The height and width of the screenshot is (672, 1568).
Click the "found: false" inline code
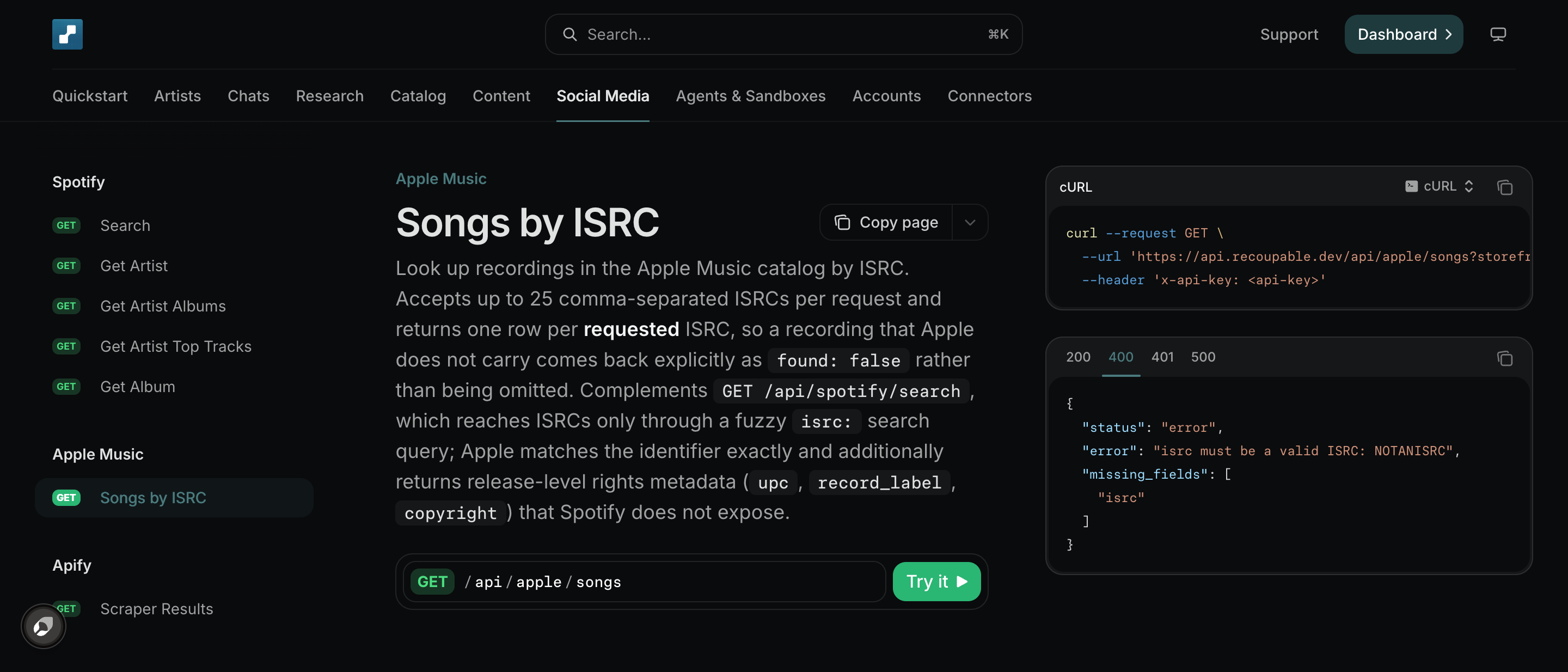[x=838, y=361]
